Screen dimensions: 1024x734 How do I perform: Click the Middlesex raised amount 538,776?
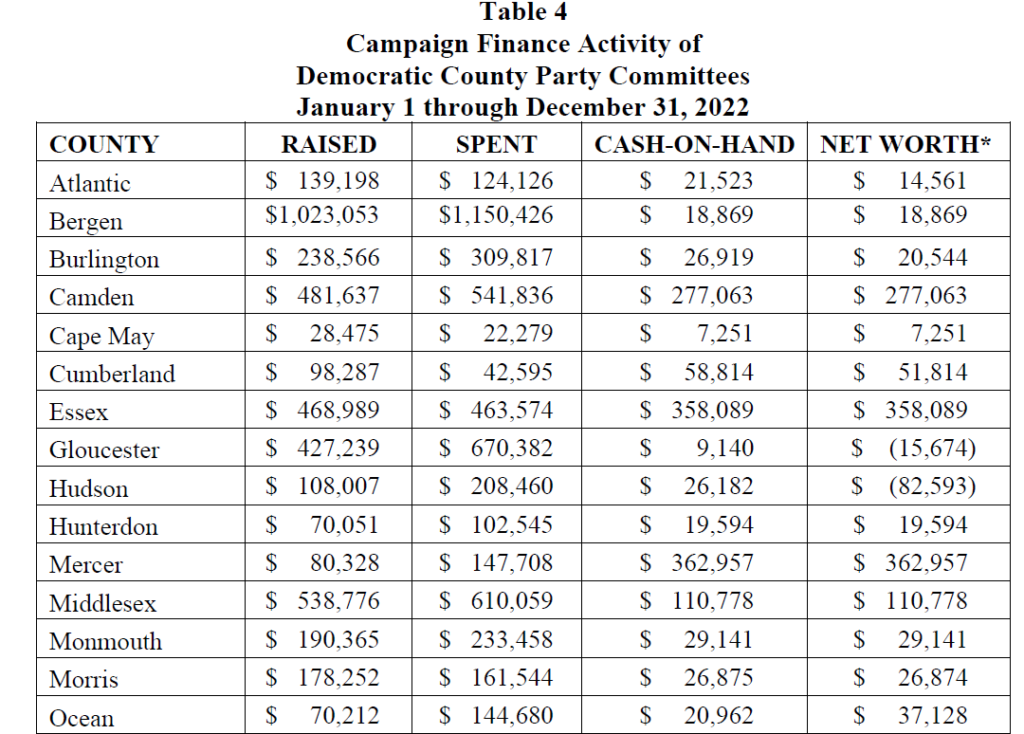tap(338, 601)
